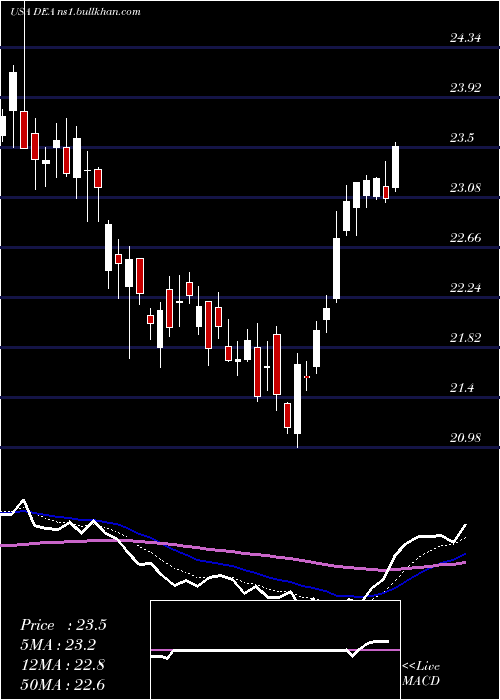
Task: Click the 22.66 price axis label
Action: pyautogui.click(x=466, y=238)
